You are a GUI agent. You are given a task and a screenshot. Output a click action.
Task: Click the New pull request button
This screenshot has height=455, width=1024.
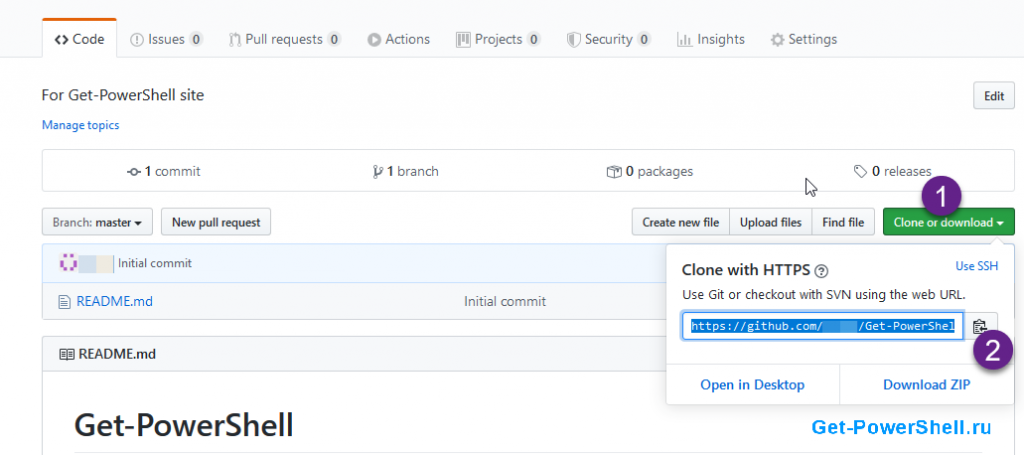[216, 222]
